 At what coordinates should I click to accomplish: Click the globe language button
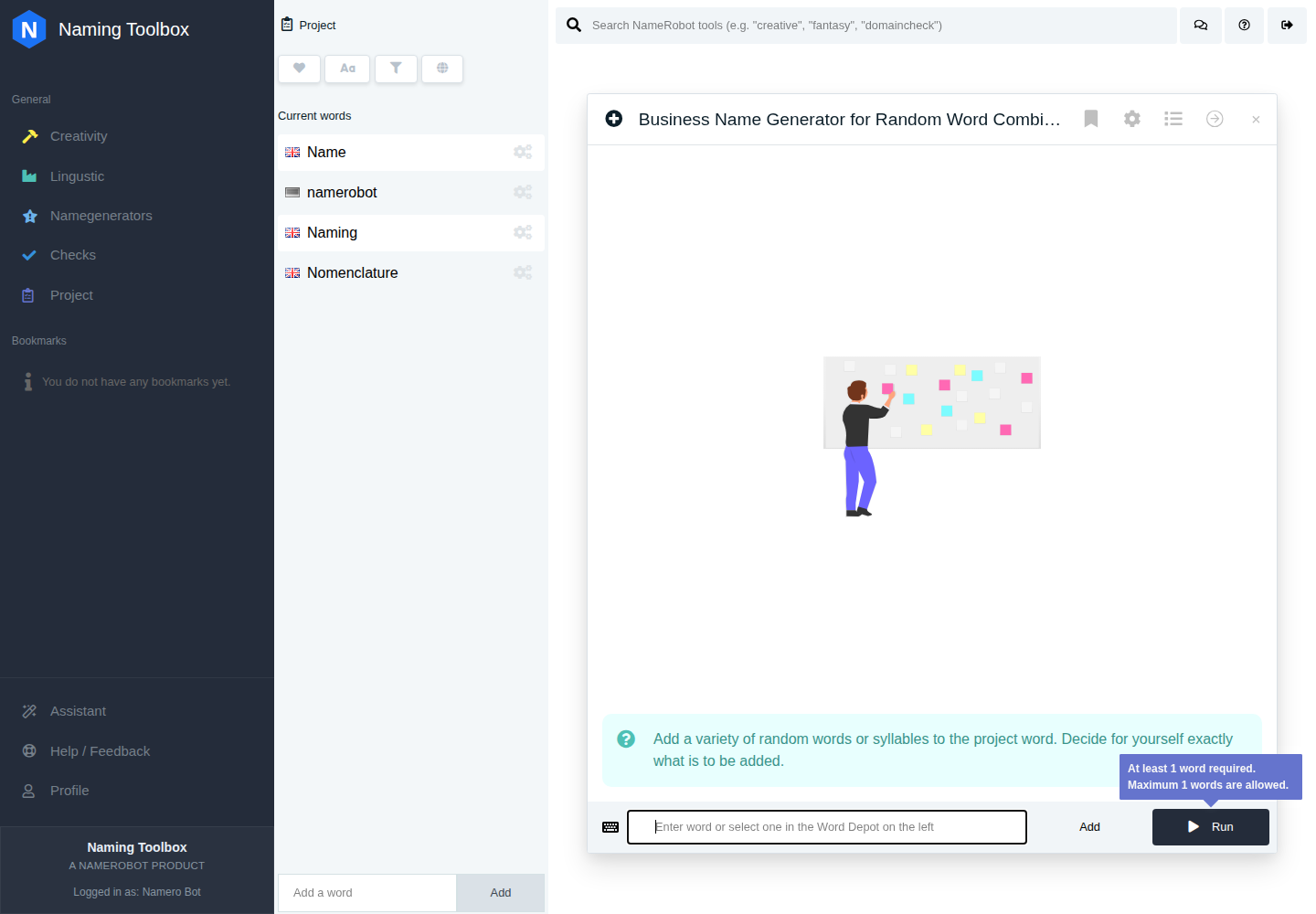442,69
